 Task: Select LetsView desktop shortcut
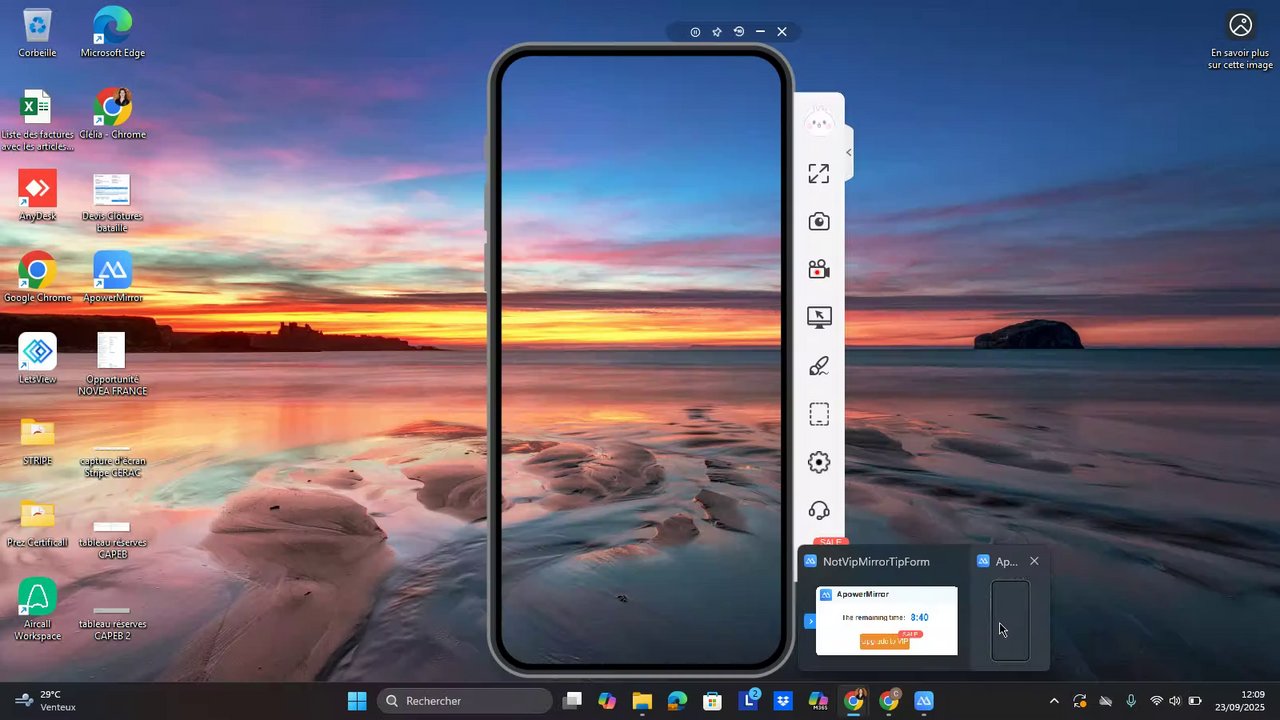click(x=37, y=359)
